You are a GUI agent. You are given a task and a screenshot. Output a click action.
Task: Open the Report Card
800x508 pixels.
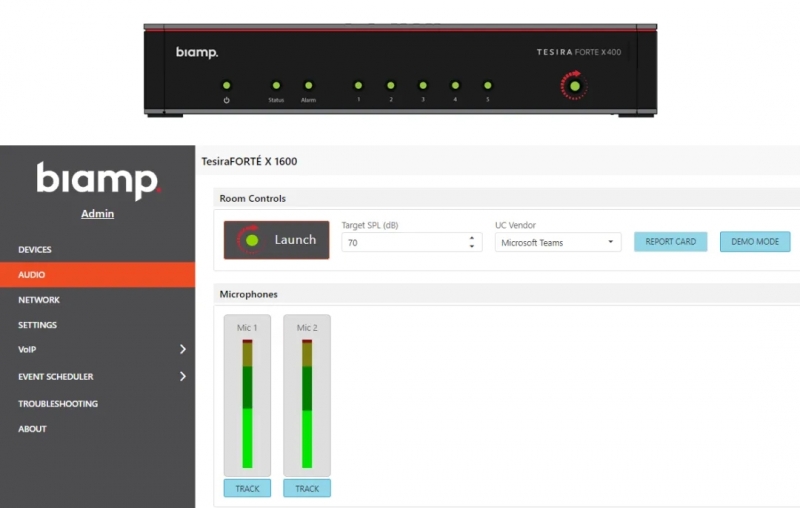[670, 242]
